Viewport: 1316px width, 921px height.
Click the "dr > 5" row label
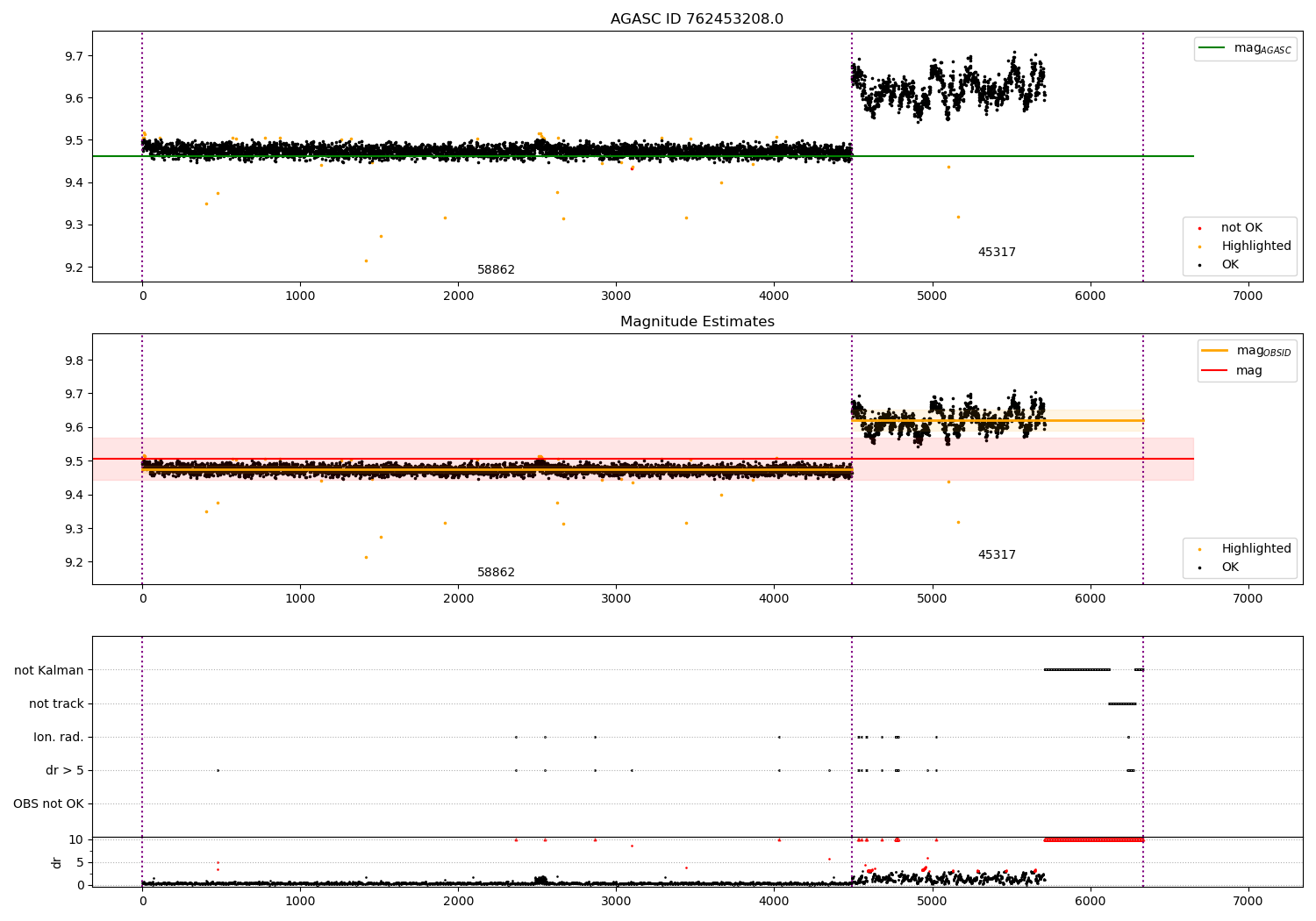[x=65, y=771]
